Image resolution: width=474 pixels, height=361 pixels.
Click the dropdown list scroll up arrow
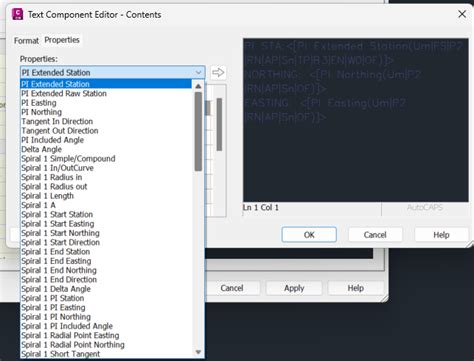tap(198, 86)
